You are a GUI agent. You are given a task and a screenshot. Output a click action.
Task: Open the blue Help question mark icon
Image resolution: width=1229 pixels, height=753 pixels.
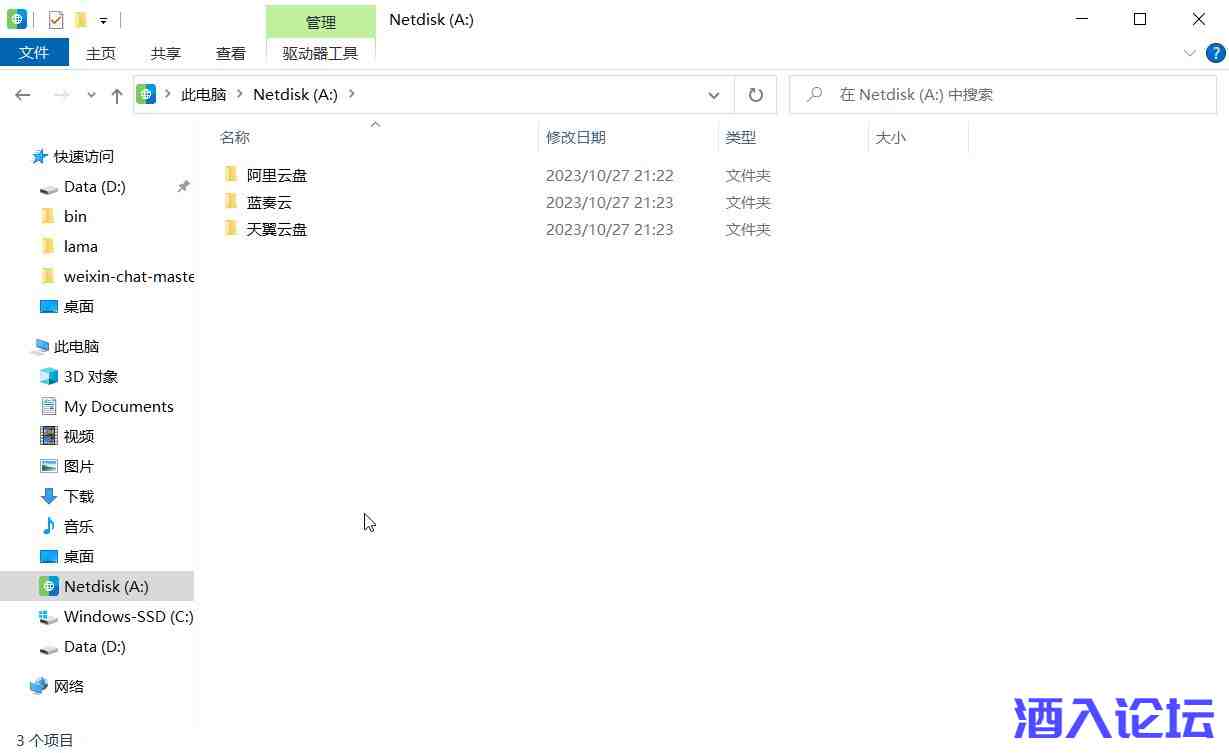[x=1215, y=53]
